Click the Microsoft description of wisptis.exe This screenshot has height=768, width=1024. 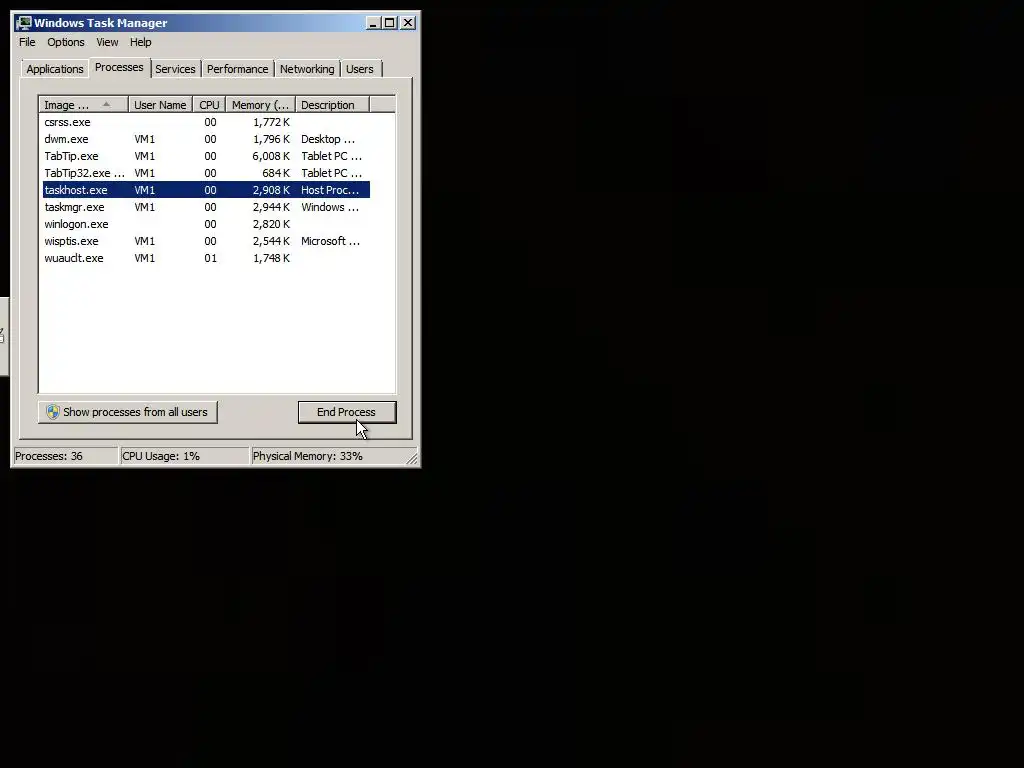pyautogui.click(x=330, y=241)
